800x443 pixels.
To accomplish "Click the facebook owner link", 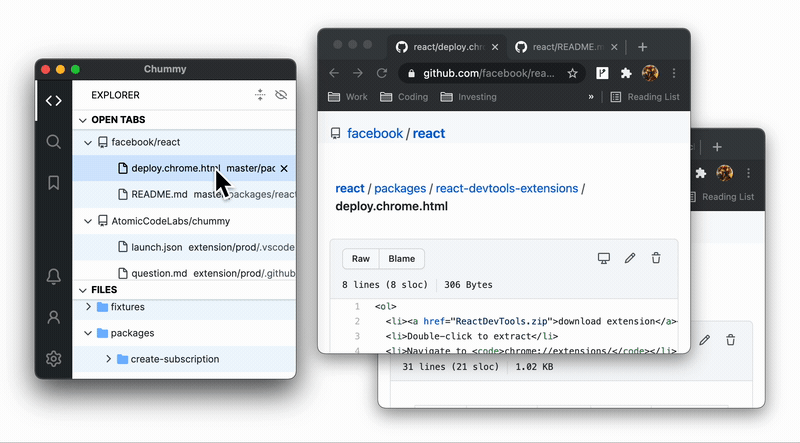I will click(x=375, y=134).
